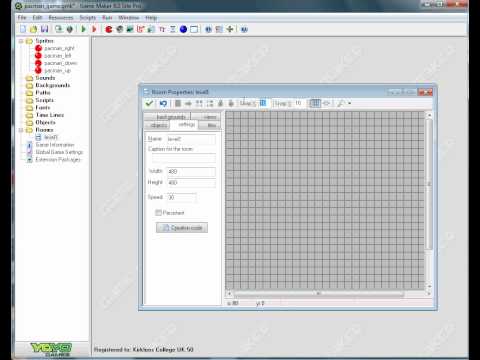Viewport: 480px width, 360px height.
Task: Create a new font from the toolbar
Action: pyautogui.click(x=162, y=29)
